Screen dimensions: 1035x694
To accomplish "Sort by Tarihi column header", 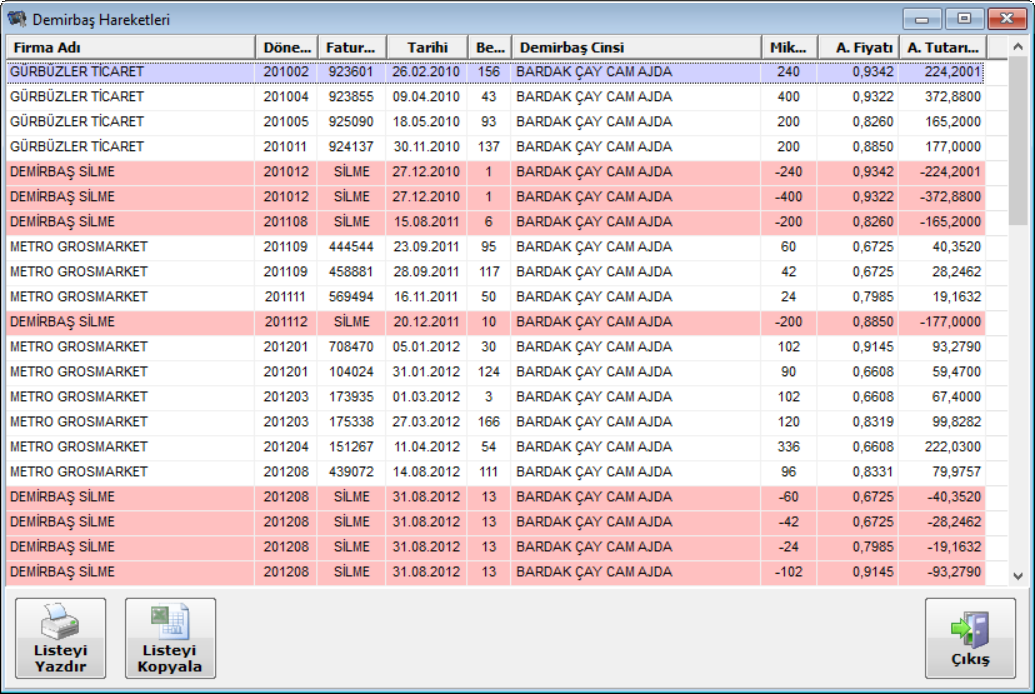I will [426, 47].
